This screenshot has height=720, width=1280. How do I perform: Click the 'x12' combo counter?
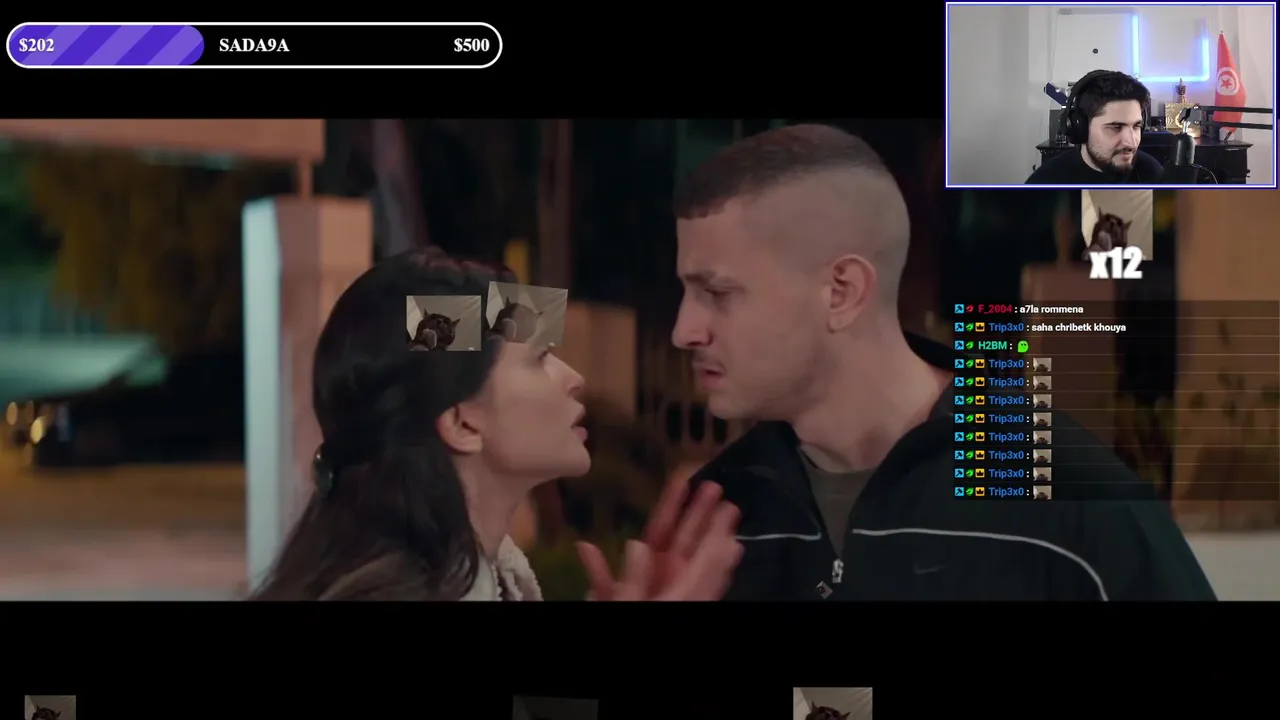coord(1115,264)
